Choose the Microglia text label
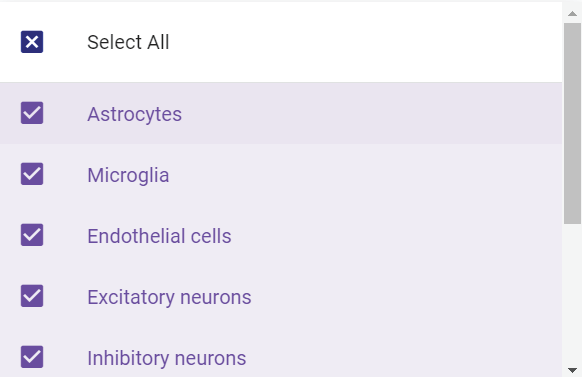This screenshot has width=582, height=377. point(128,175)
